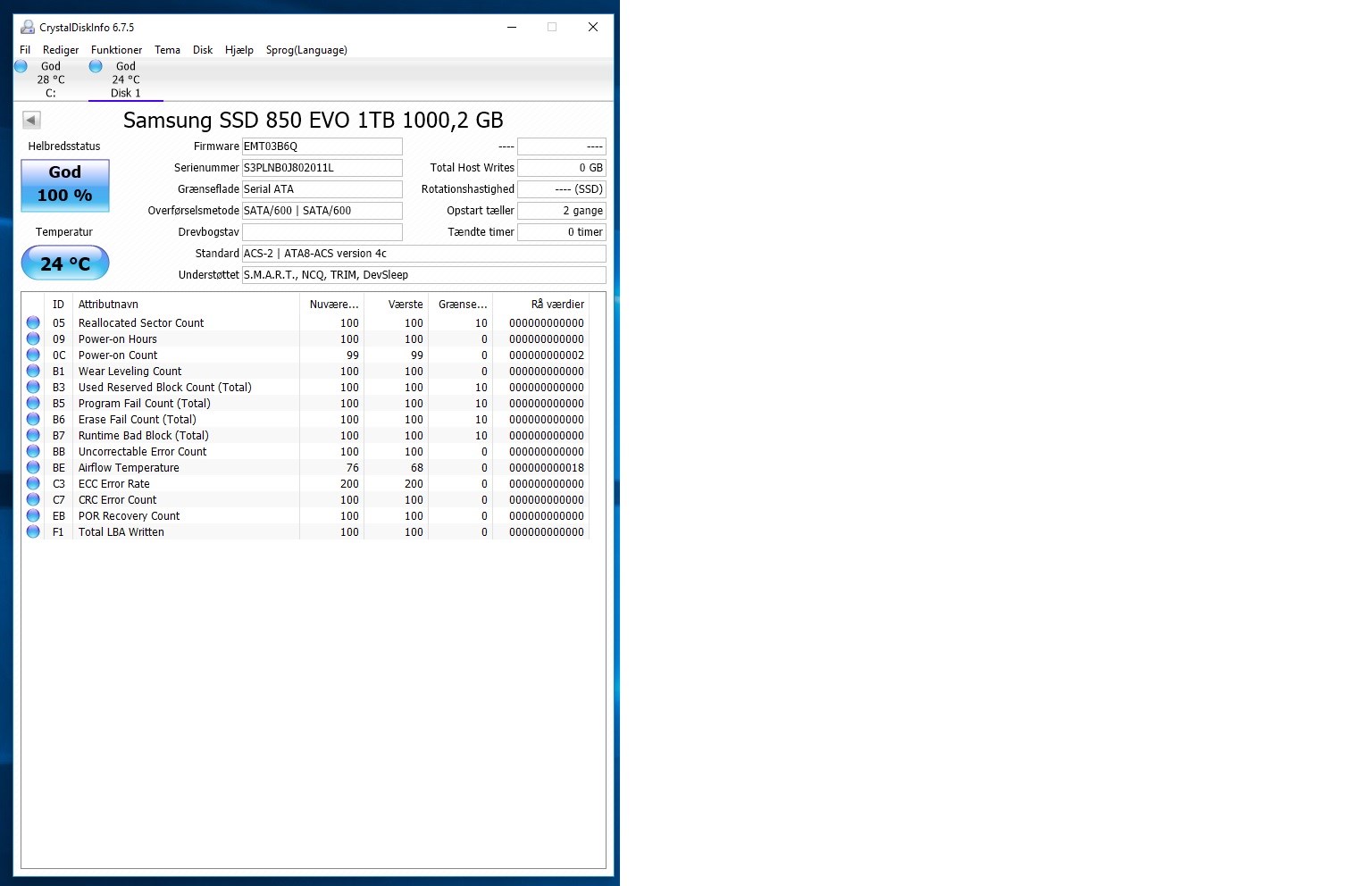This screenshot has width=1372, height=886.
Task: Click the Samsung SSD 850 EVO 1TB title
Action: [313, 120]
